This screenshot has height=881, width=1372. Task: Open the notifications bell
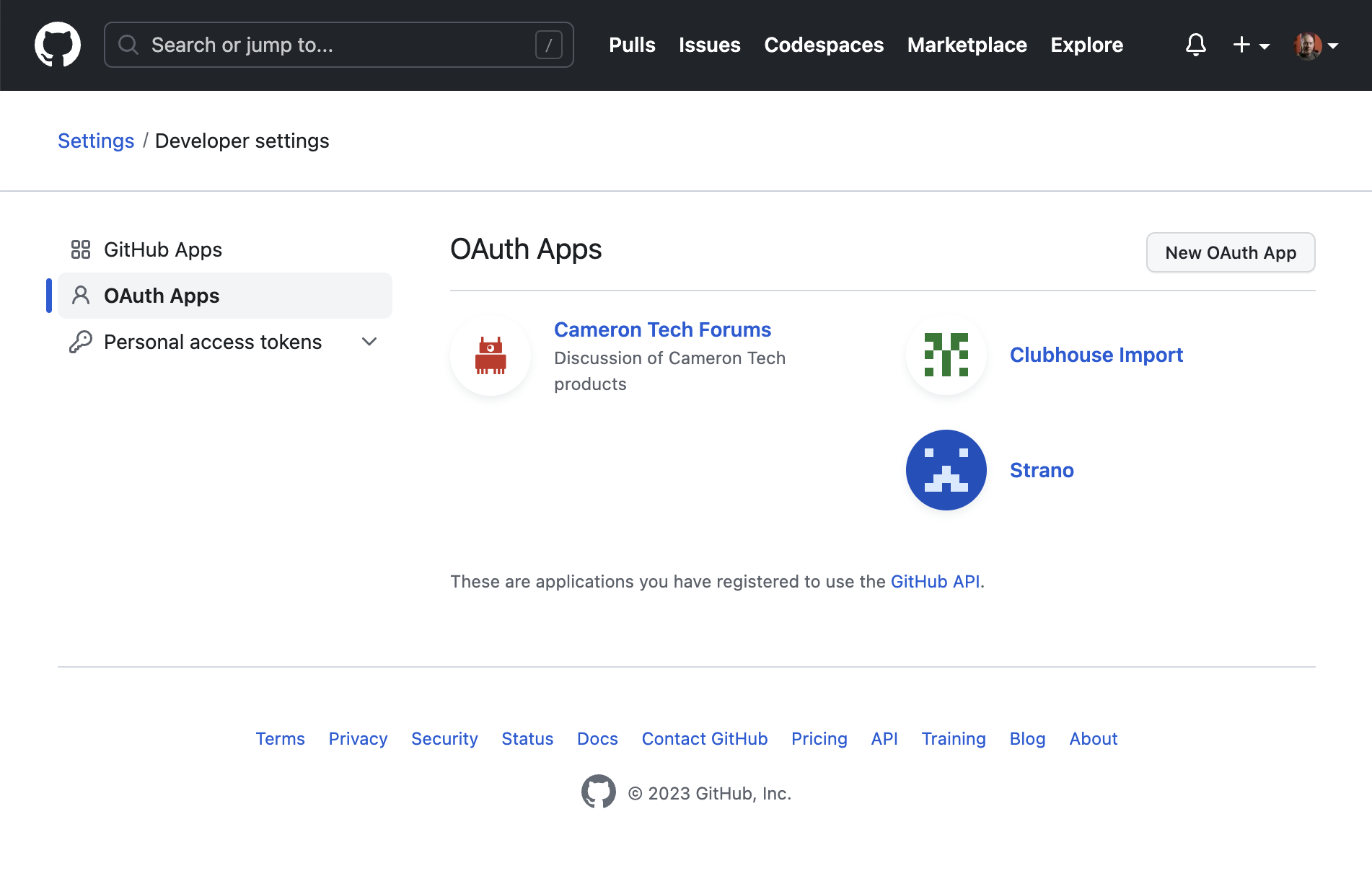[1196, 45]
